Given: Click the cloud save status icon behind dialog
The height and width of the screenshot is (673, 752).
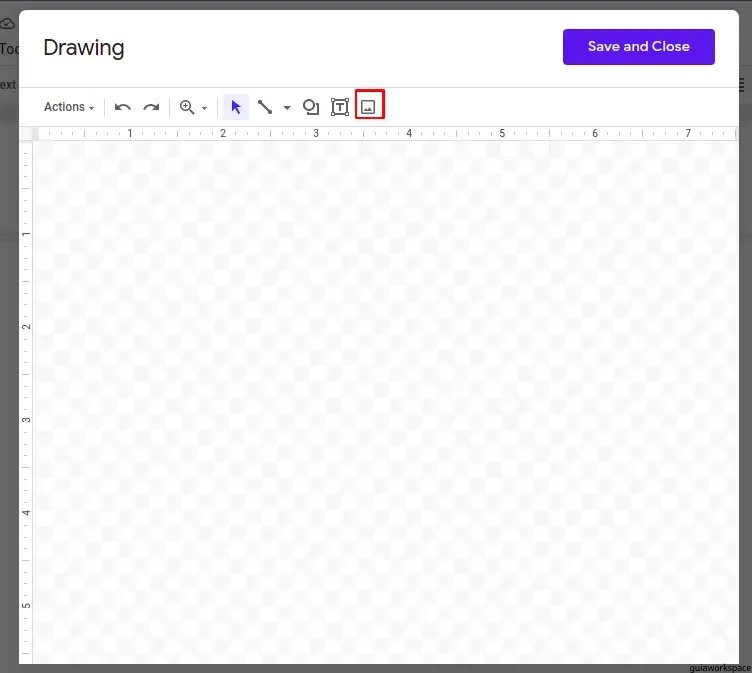Looking at the screenshot, I should point(7,24).
